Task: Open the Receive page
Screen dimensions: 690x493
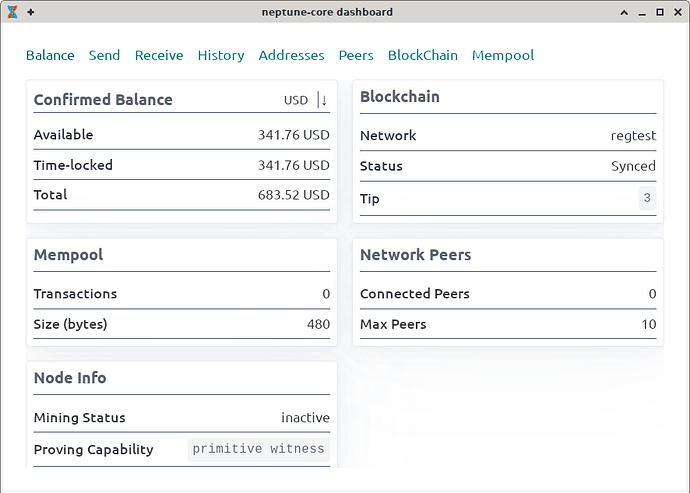Action: click(159, 56)
